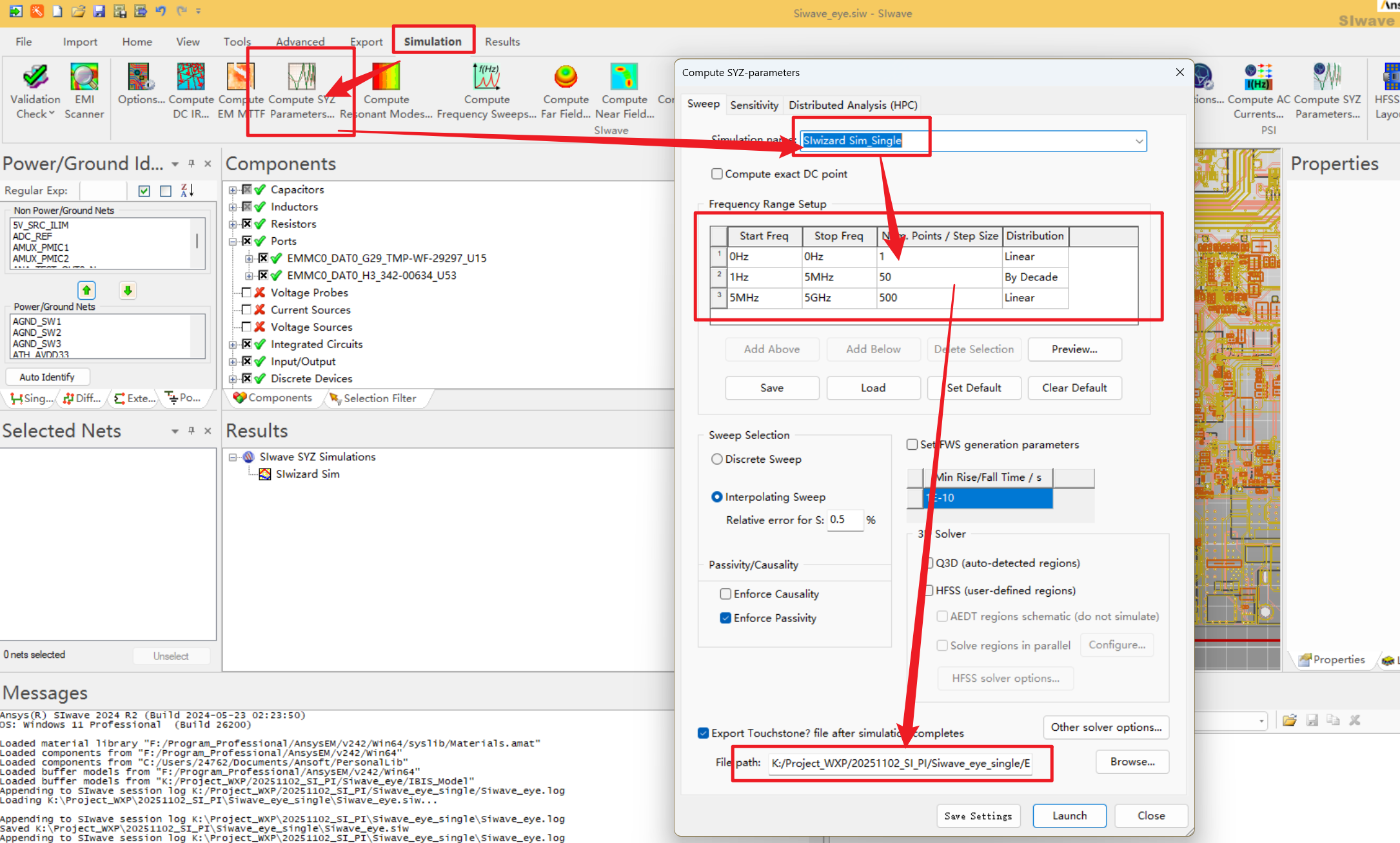Open the Simulation name dropdown arrow
Viewport: 1400px width, 843px height.
(x=1139, y=141)
